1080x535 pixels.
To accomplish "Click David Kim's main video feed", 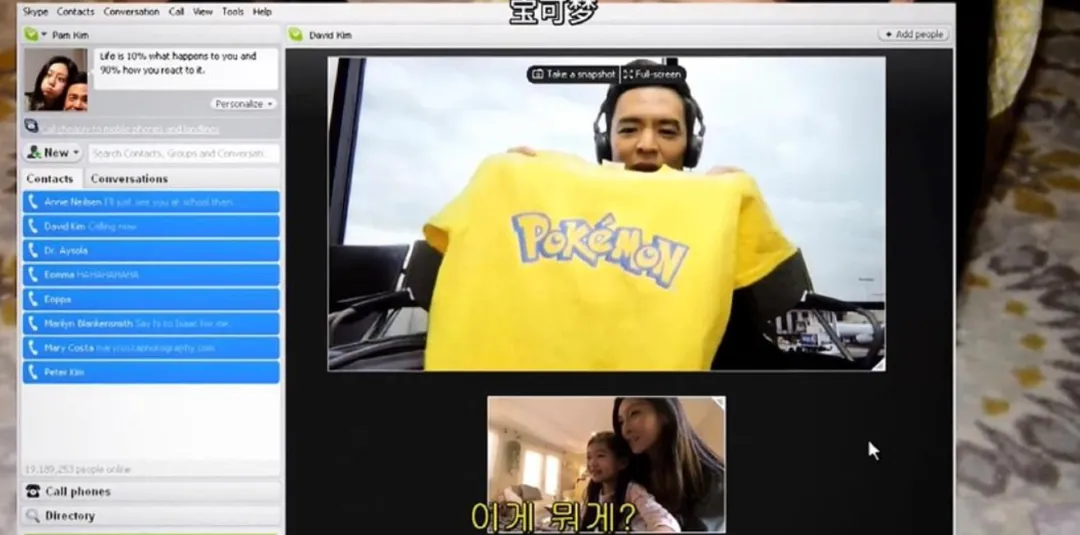I will 607,214.
